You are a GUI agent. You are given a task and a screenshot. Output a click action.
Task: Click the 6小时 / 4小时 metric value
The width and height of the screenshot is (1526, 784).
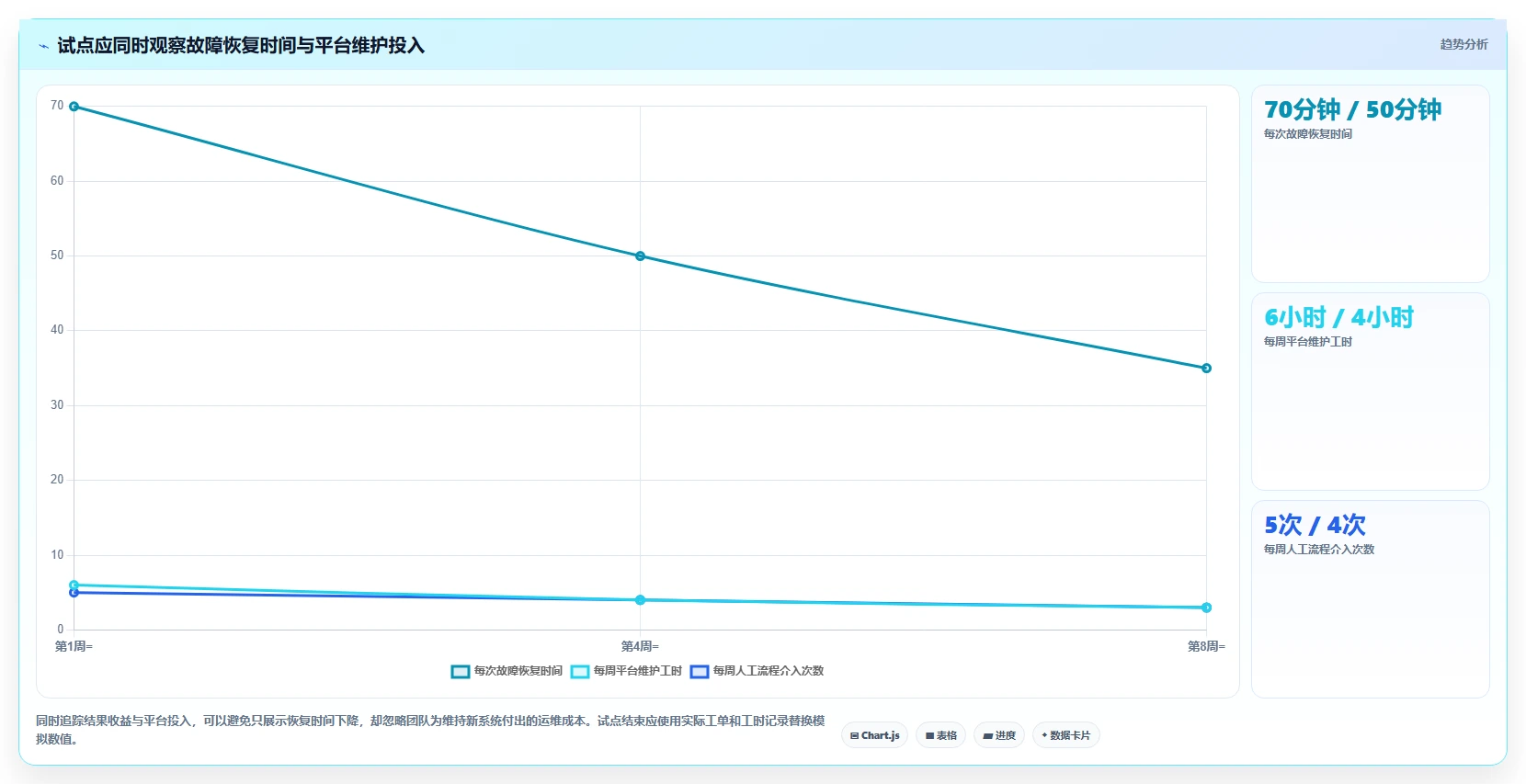pyautogui.click(x=1338, y=318)
